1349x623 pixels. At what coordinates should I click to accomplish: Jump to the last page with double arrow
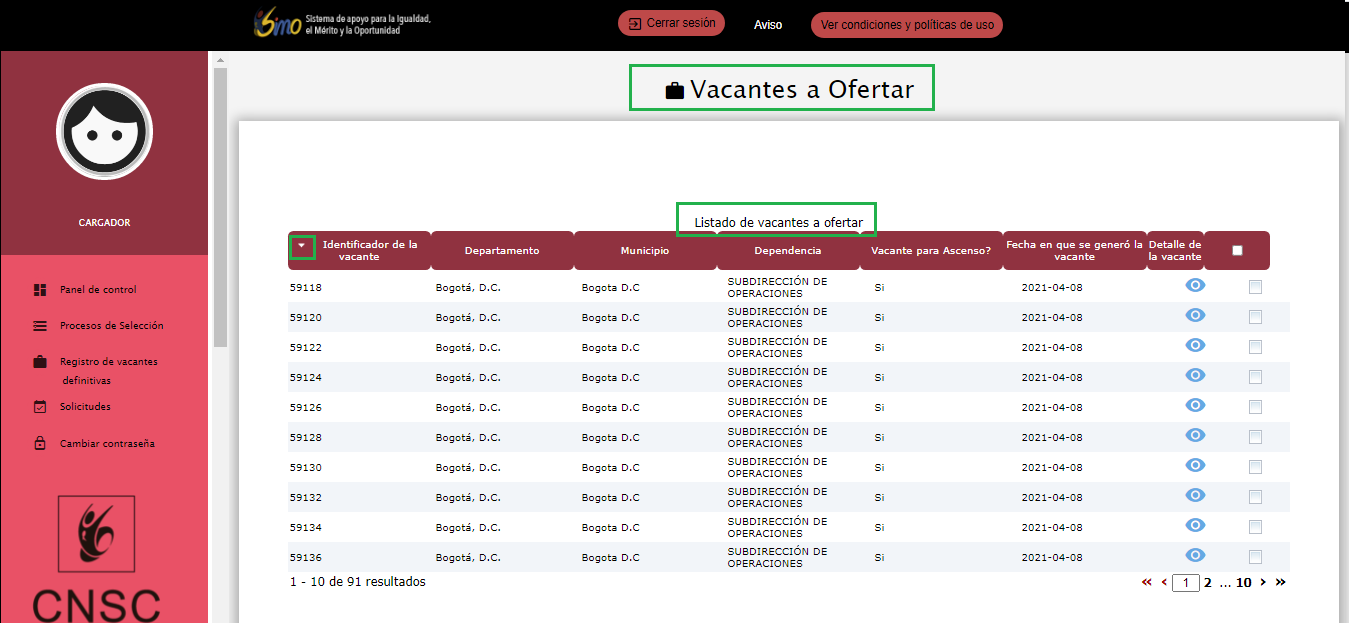(x=1280, y=582)
